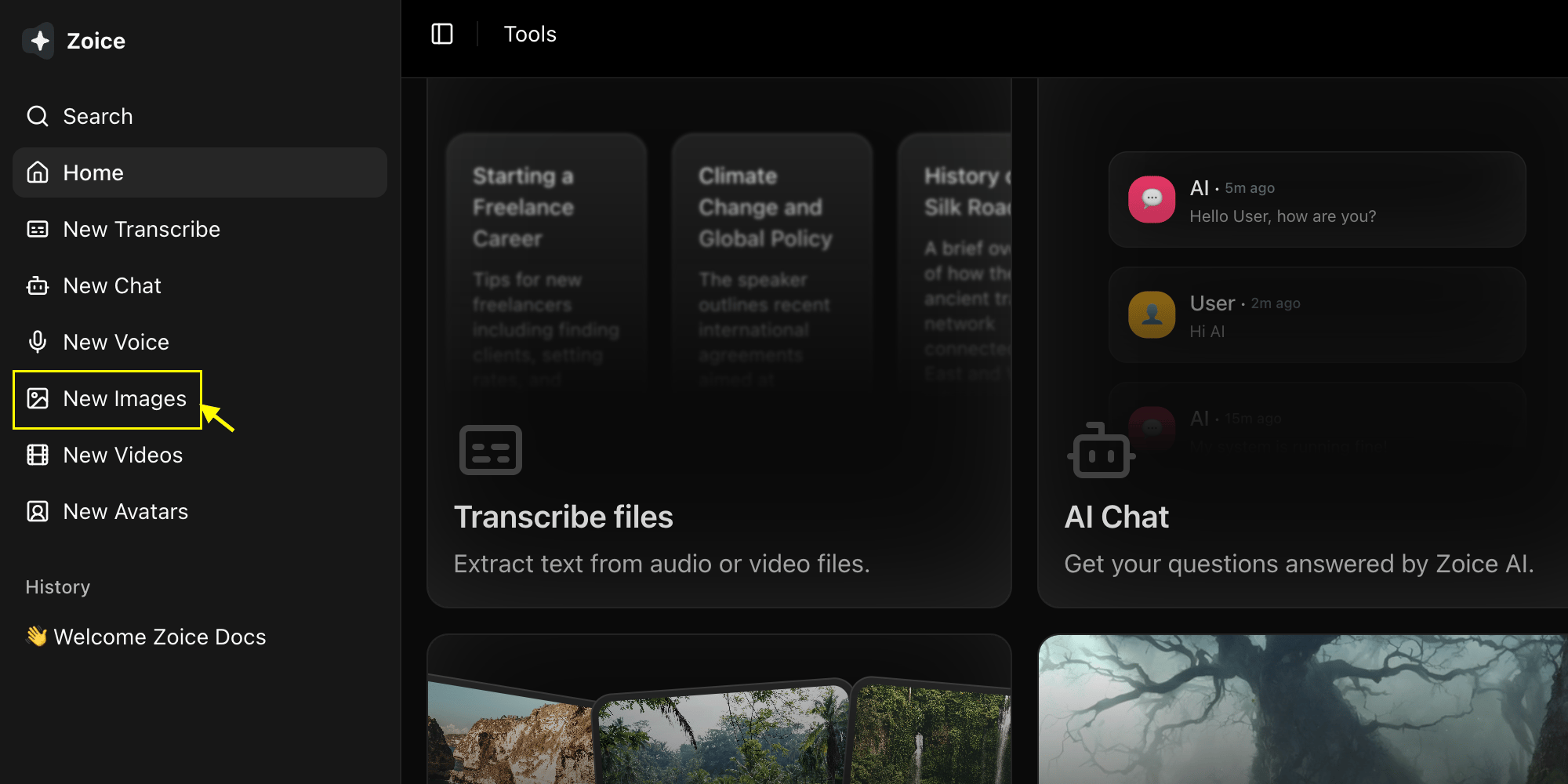Click the Zoice sparkle logo icon

[38, 41]
